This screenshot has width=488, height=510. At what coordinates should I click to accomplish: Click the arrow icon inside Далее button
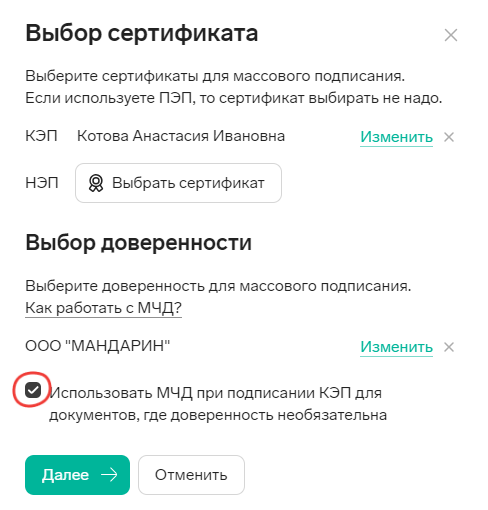[x=109, y=475]
